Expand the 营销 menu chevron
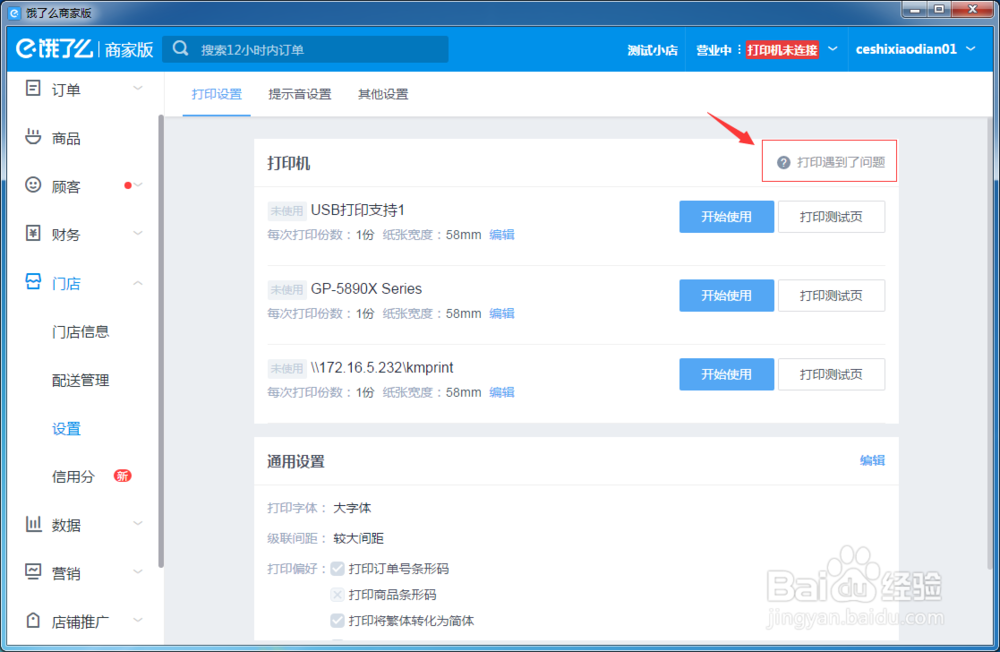This screenshot has height=652, width=1000. tap(138, 572)
